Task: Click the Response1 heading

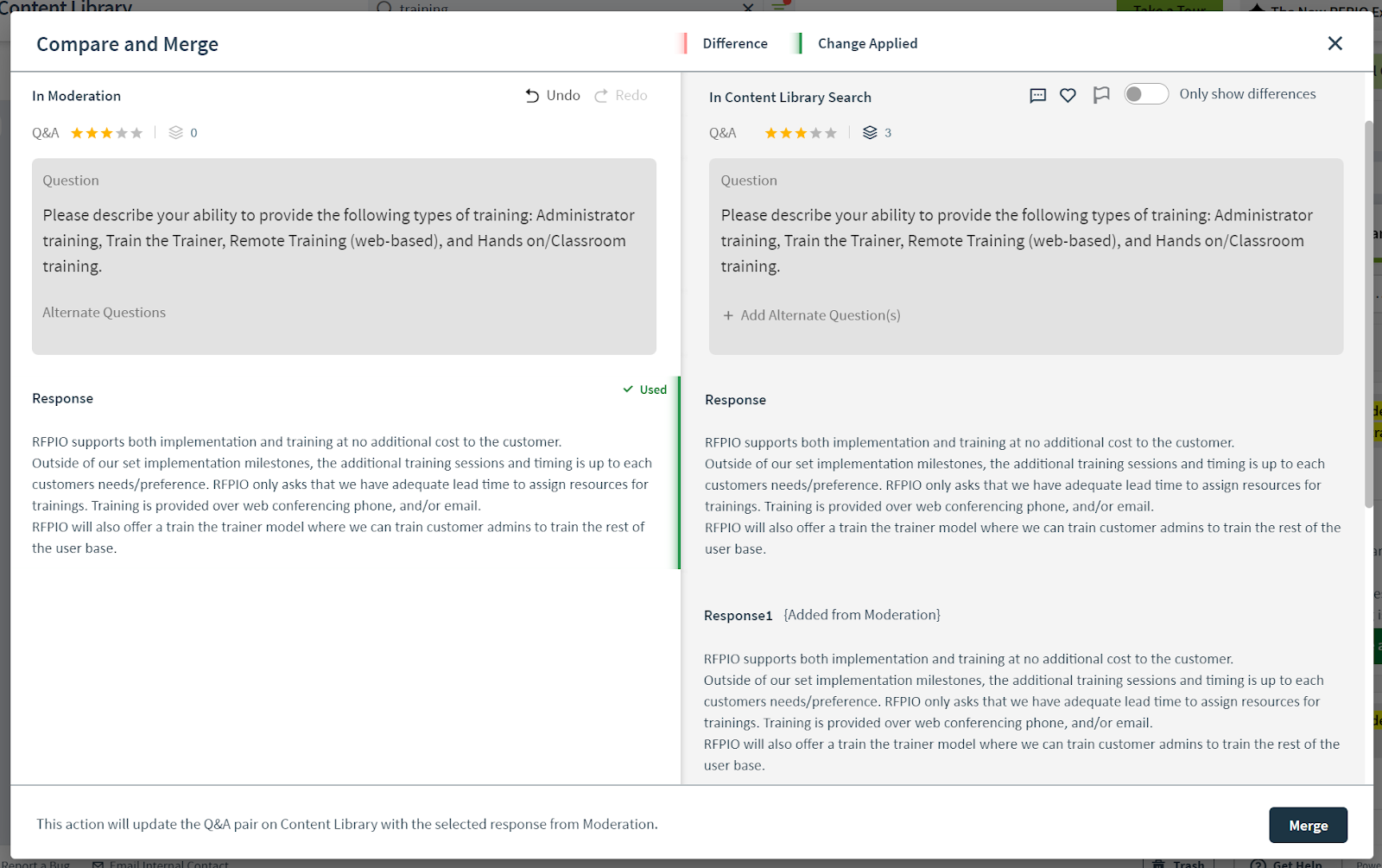Action: point(739,616)
